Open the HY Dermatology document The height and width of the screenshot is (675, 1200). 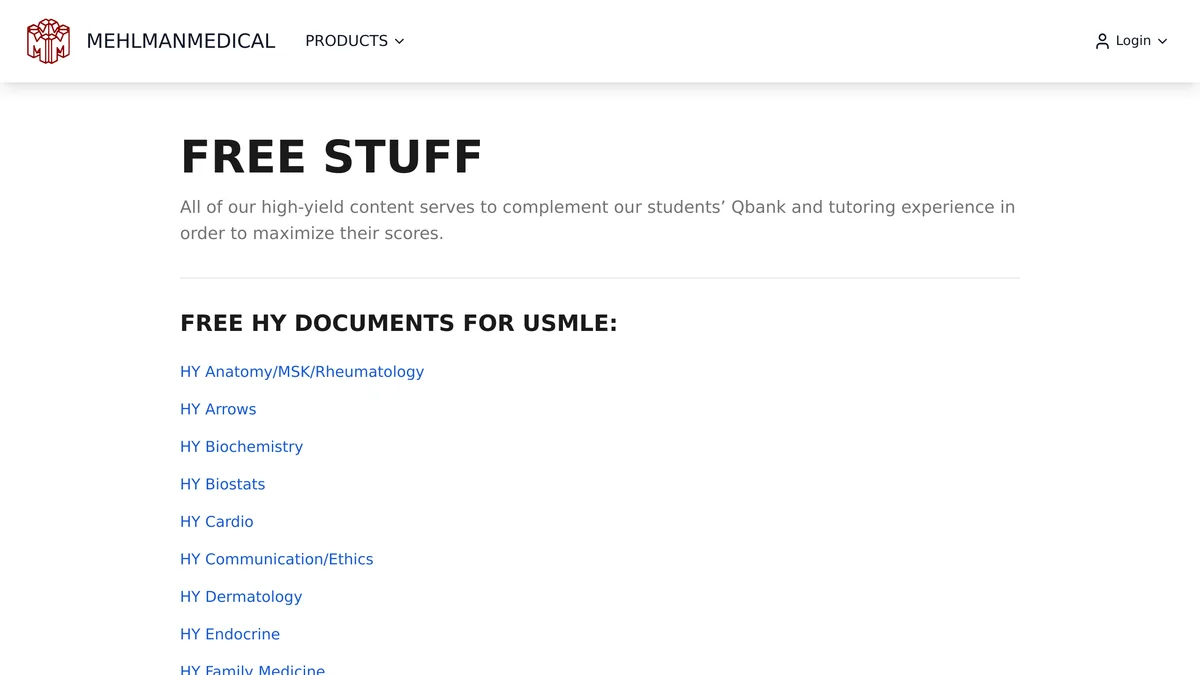pyautogui.click(x=241, y=597)
